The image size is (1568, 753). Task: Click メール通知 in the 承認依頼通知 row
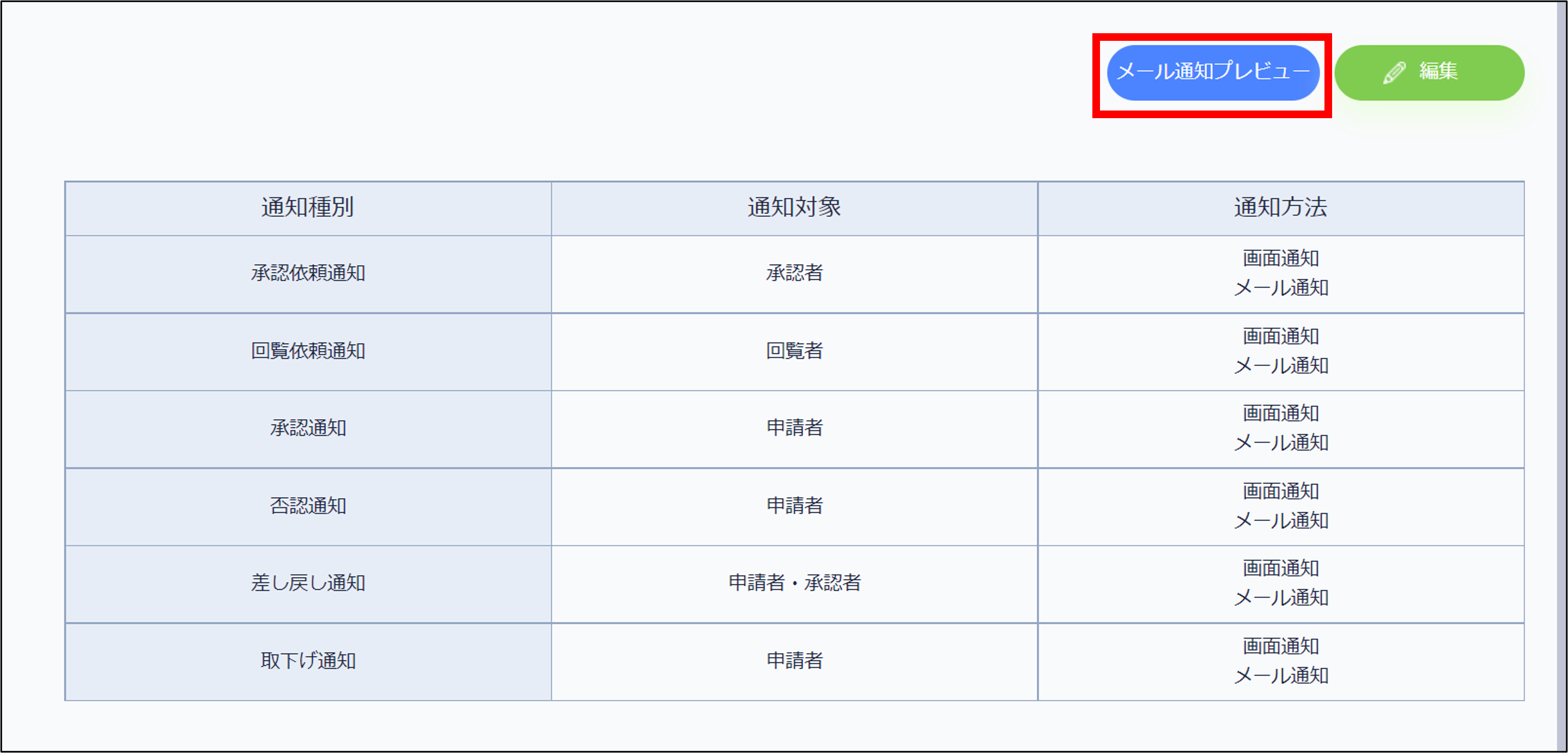point(1281,287)
